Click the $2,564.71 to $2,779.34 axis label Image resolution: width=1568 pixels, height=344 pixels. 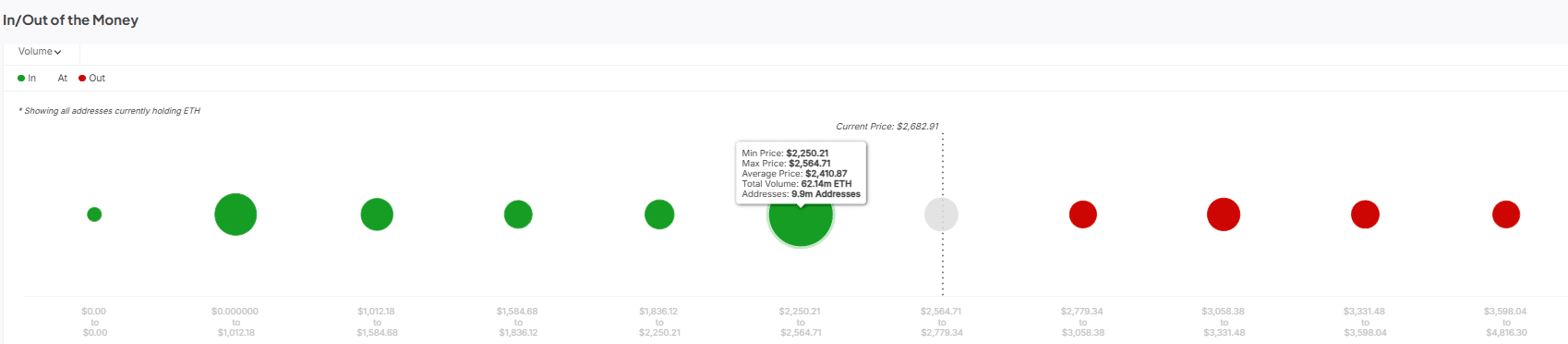(941, 322)
